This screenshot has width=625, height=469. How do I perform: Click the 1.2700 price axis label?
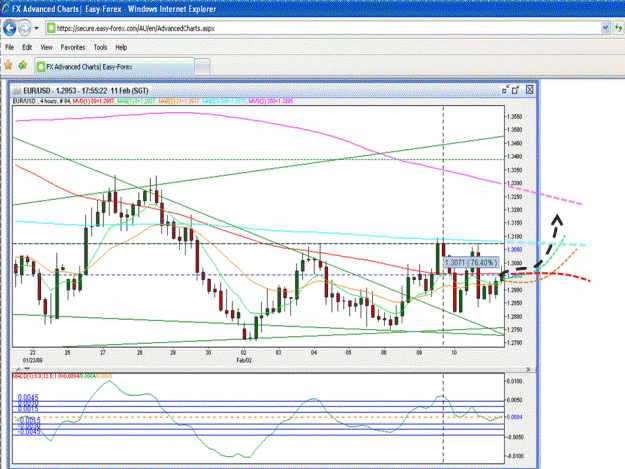514,343
